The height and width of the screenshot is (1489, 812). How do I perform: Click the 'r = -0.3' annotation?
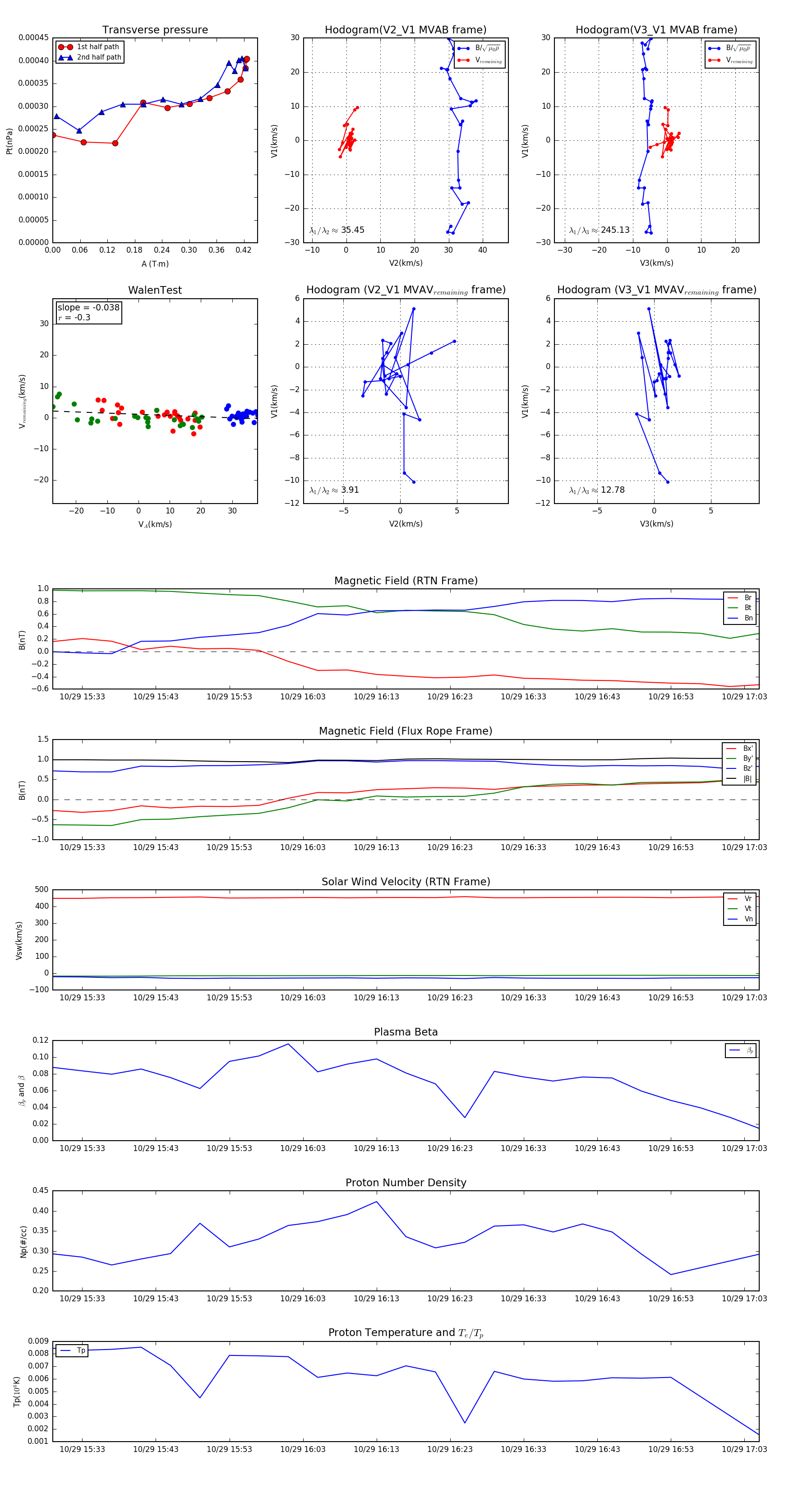point(74,317)
